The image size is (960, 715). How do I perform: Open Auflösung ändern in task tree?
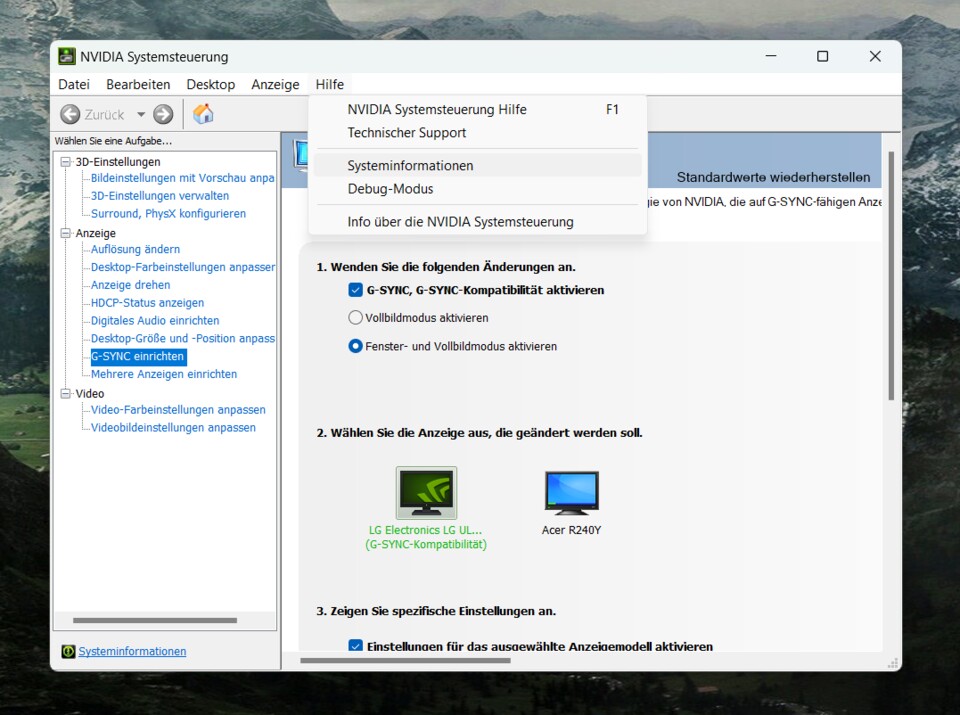tap(135, 249)
